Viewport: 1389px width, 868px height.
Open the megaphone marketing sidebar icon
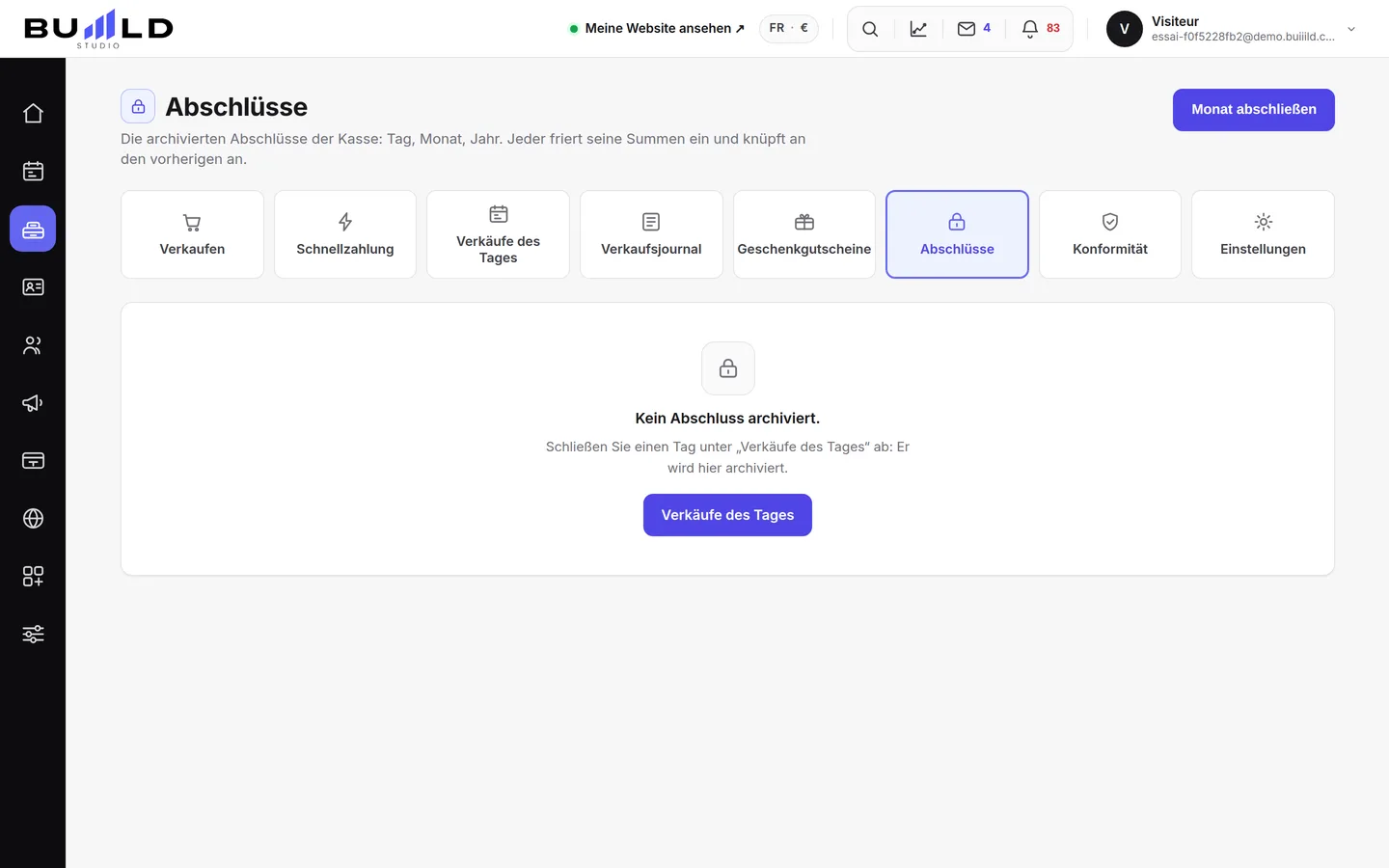coord(33,403)
